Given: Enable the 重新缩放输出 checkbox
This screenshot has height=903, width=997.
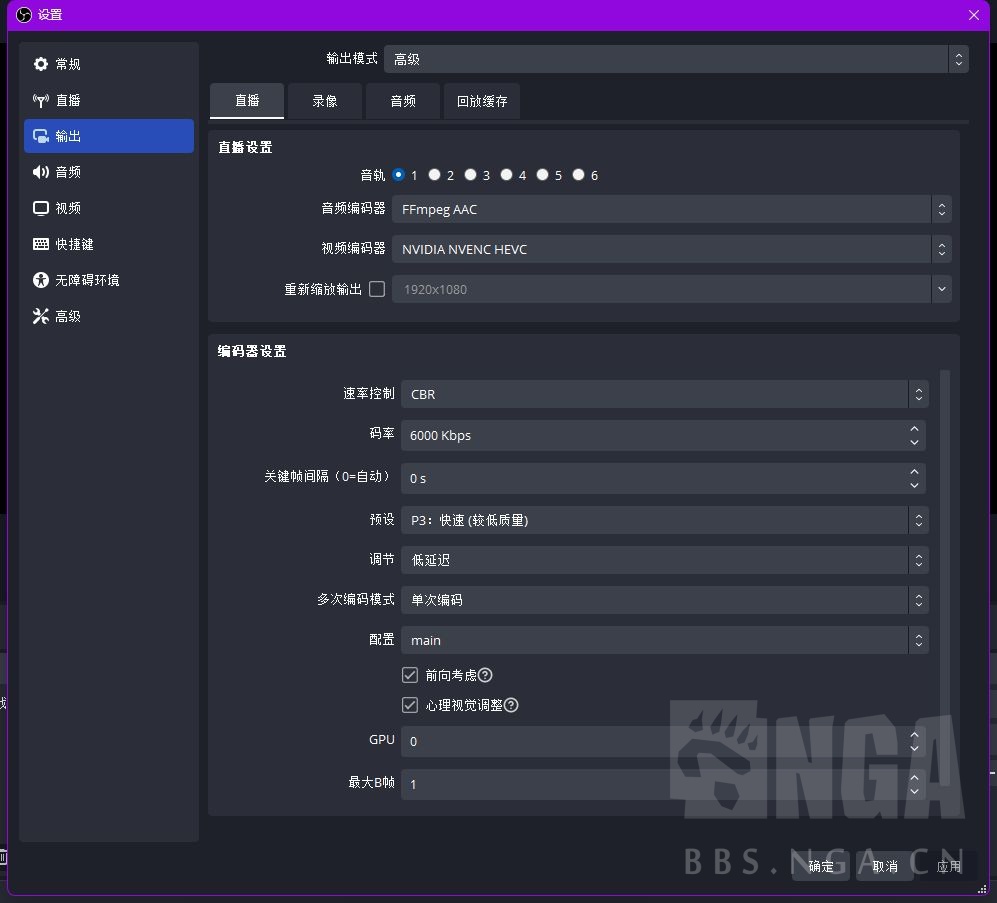Looking at the screenshot, I should tap(376, 289).
